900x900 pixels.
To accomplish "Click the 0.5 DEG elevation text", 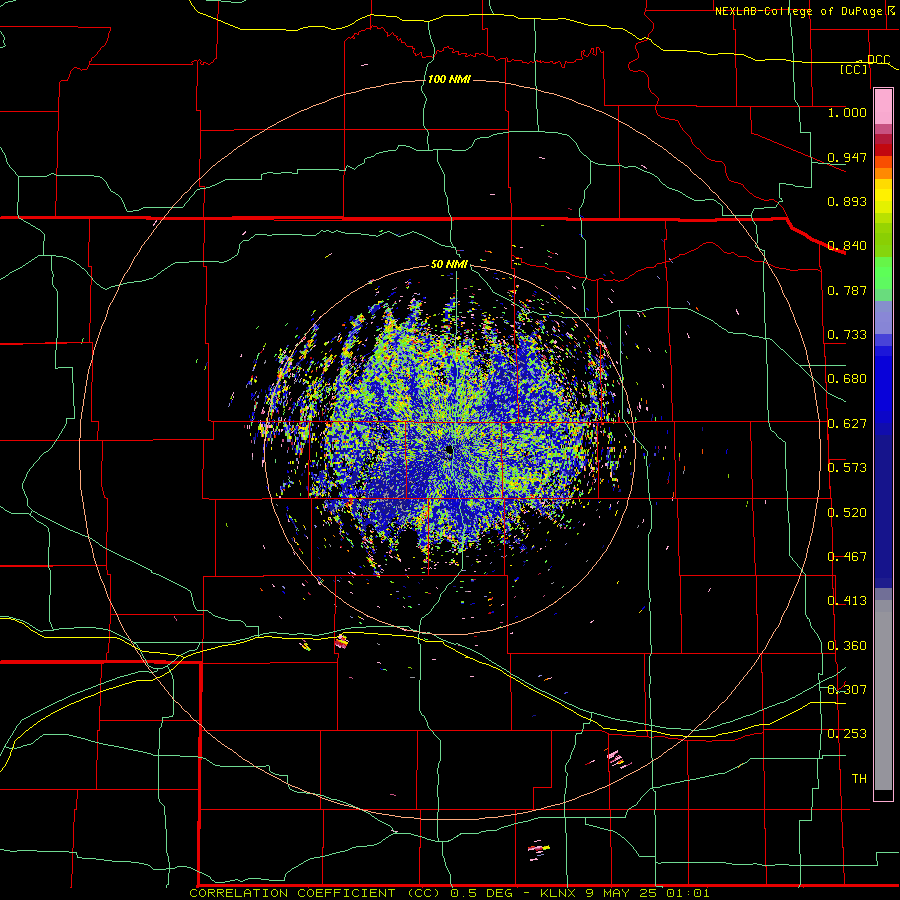I will pos(483,893).
